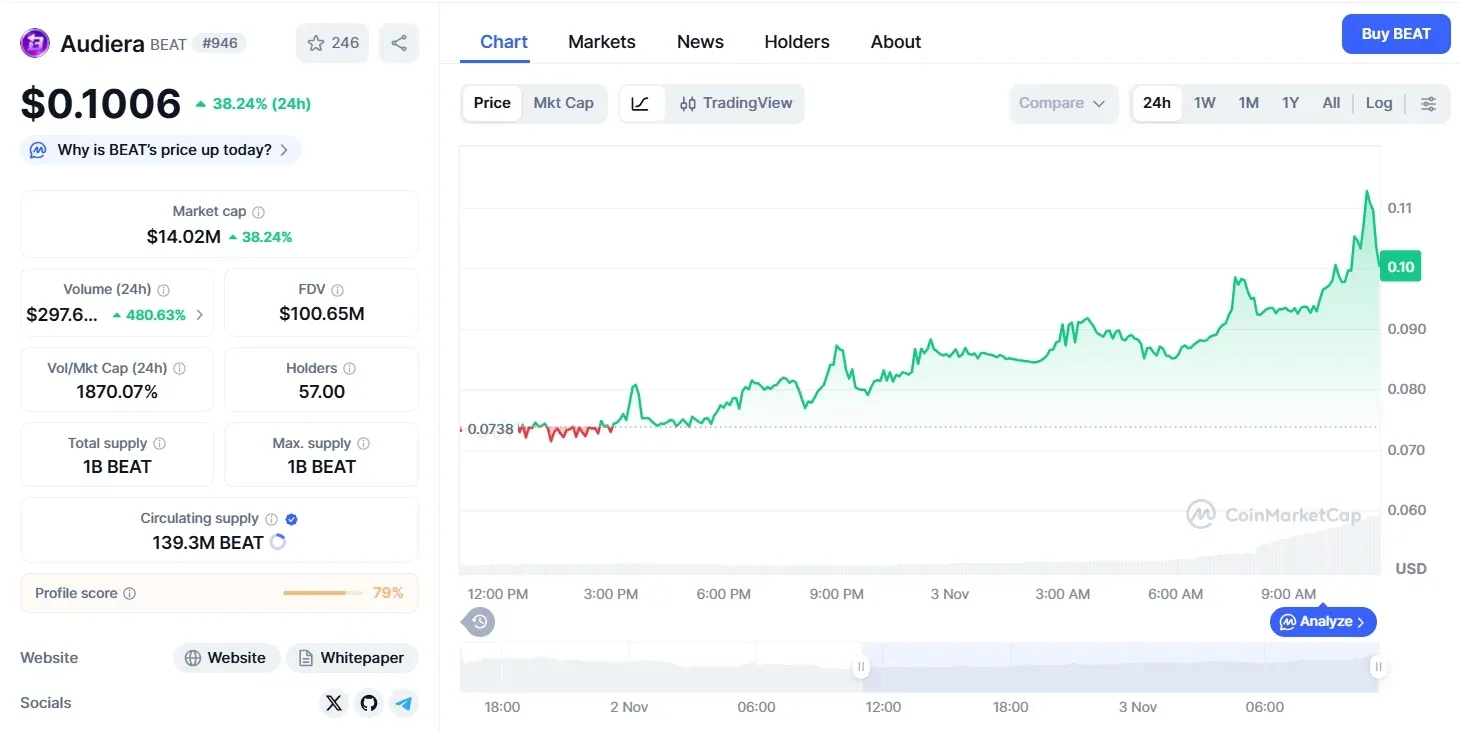
Task: Open the Compare dropdown
Action: click(1063, 103)
